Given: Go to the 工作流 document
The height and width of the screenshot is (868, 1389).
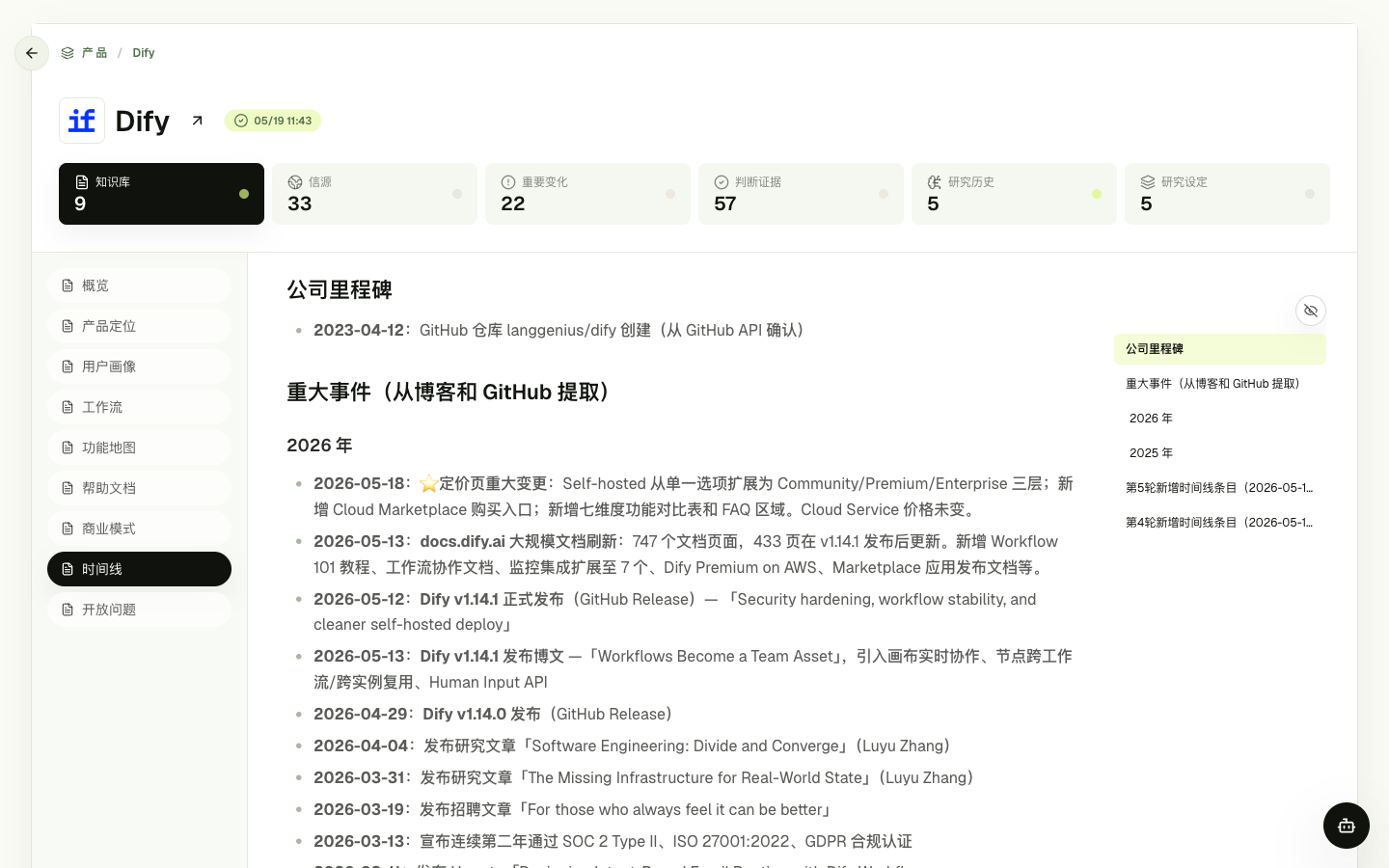Looking at the screenshot, I should pos(139,407).
